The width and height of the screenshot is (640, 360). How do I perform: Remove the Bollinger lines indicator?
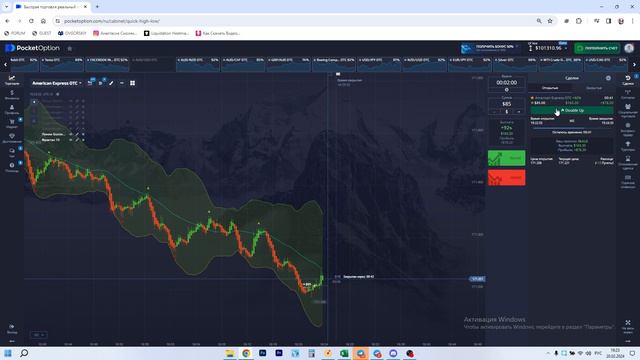[x=83, y=134]
